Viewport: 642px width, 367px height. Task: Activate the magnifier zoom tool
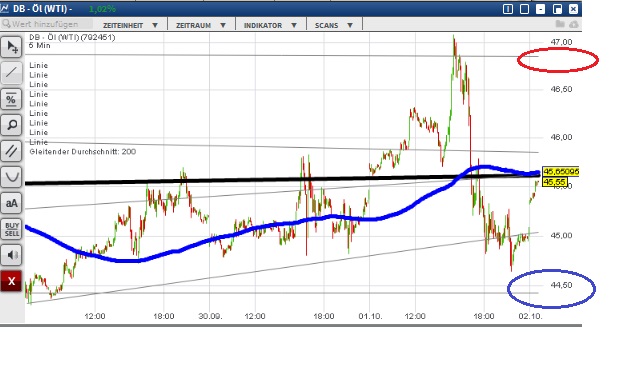[x=11, y=125]
